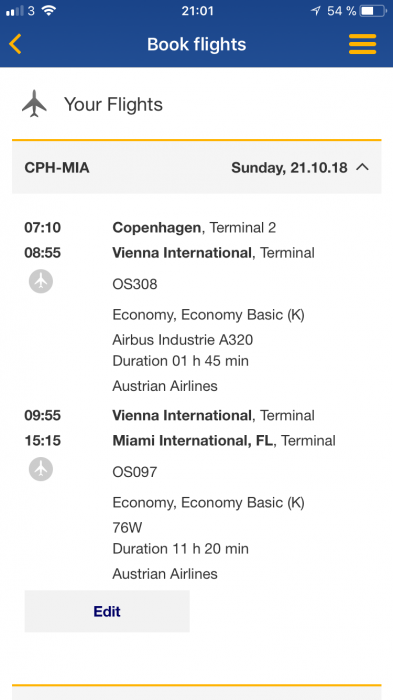Screen dimensions: 393x700
Task: Tap the Sunday, 21.10.18 date header
Action: [289, 168]
